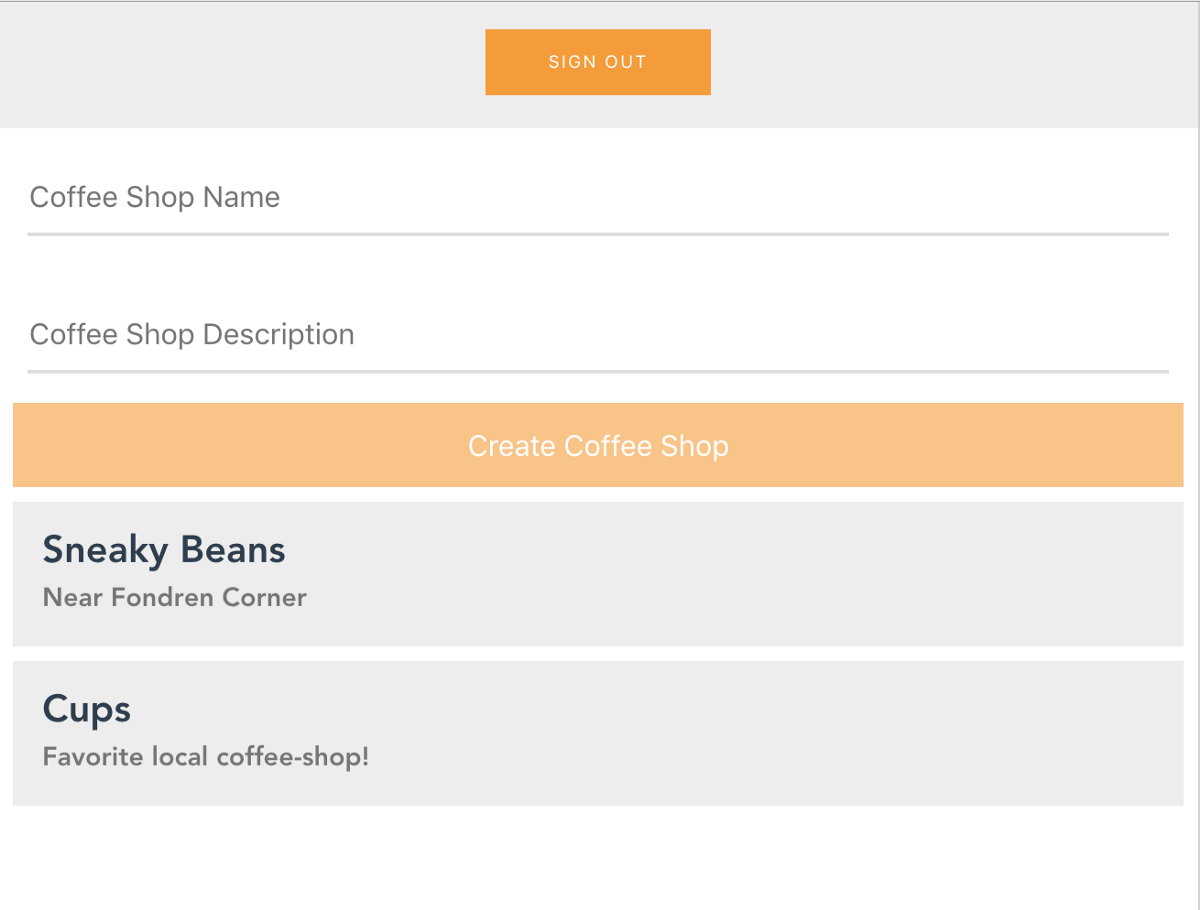The width and height of the screenshot is (1200, 910).
Task: Click the Coffee Shop Description placeholder text
Action: [x=192, y=334]
